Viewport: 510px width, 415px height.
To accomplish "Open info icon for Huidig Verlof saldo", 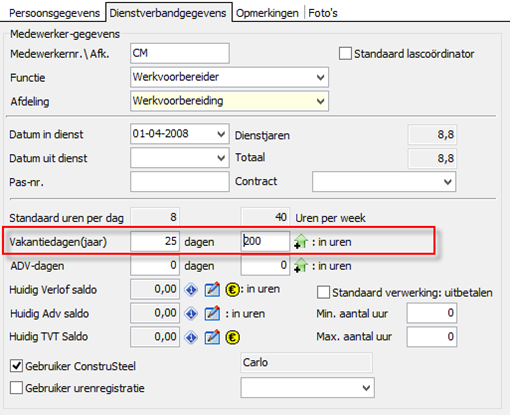I will [x=191, y=290].
